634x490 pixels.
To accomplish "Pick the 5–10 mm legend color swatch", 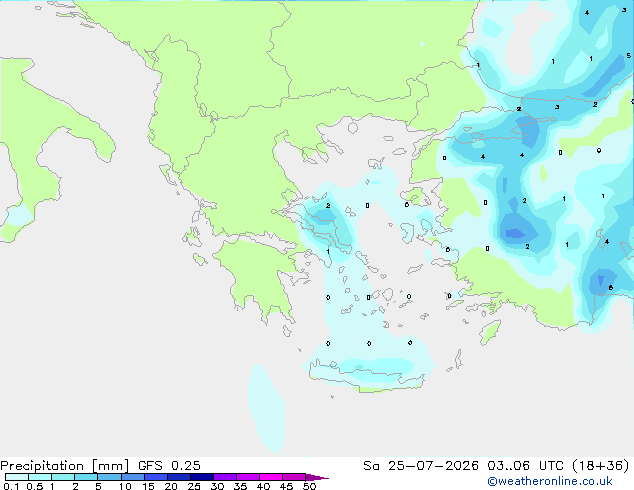I will (109, 477).
